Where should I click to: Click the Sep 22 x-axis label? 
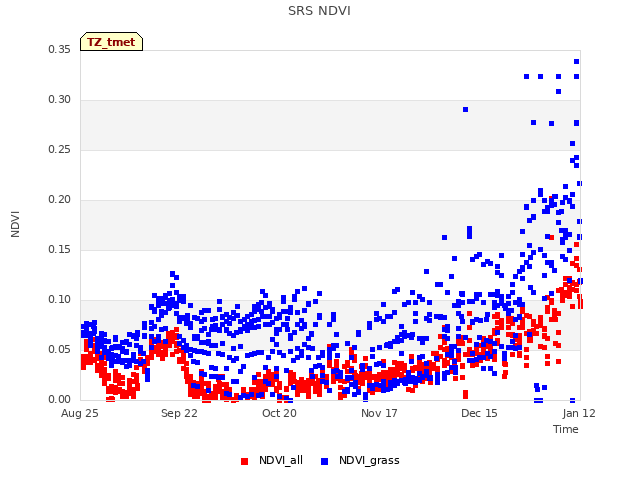pos(179,413)
